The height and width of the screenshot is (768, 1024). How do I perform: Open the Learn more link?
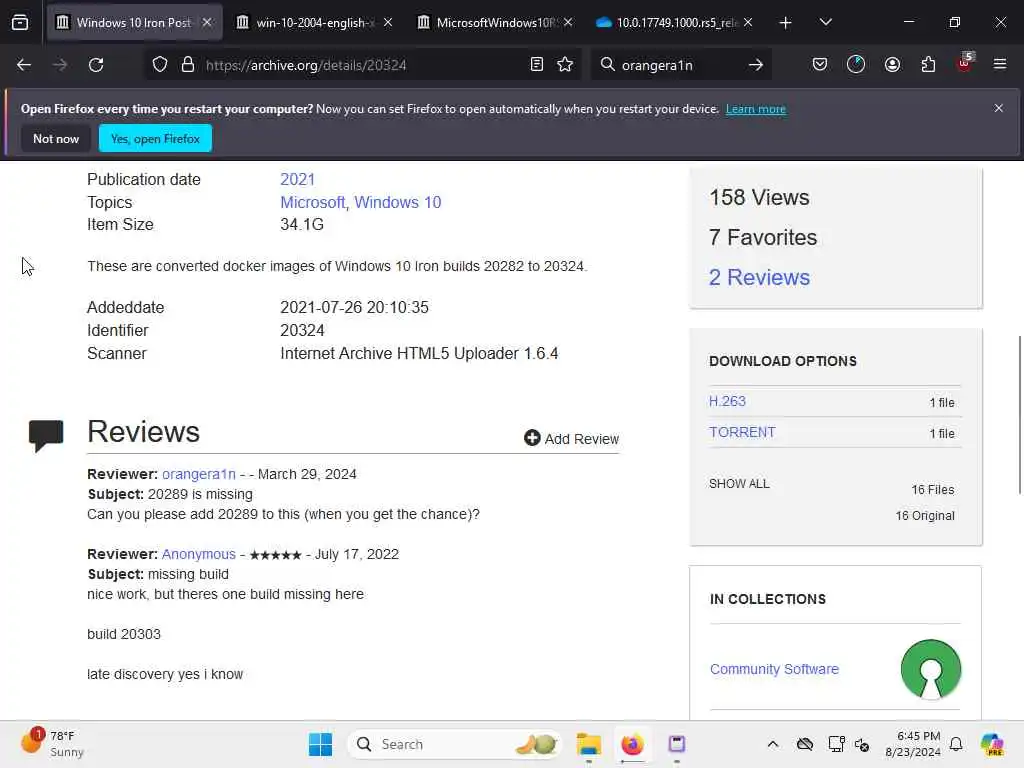(756, 109)
